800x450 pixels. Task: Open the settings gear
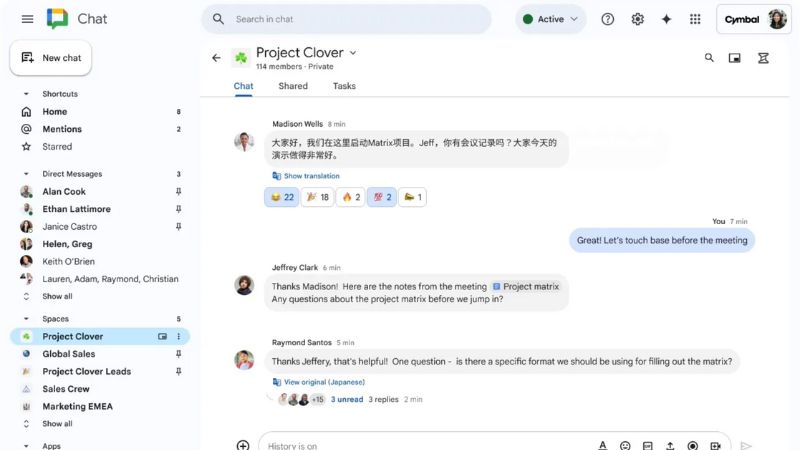click(637, 19)
